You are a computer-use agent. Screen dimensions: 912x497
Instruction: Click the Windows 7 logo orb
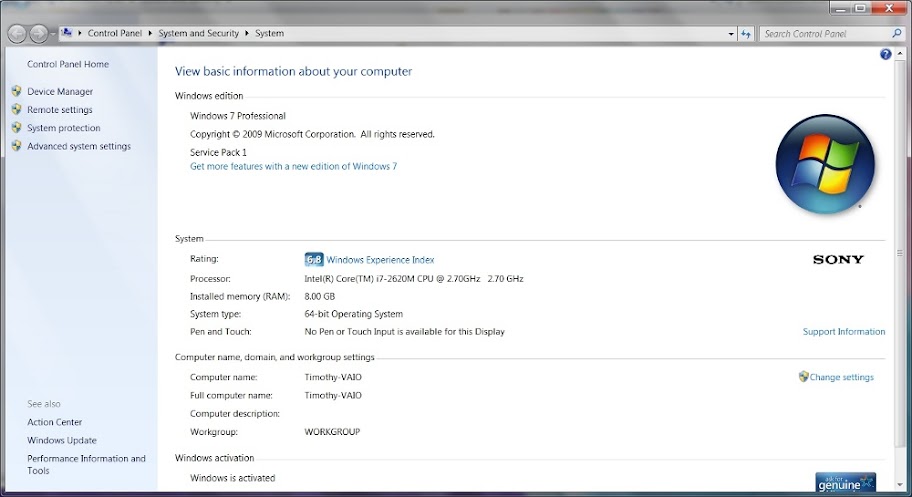(x=825, y=164)
